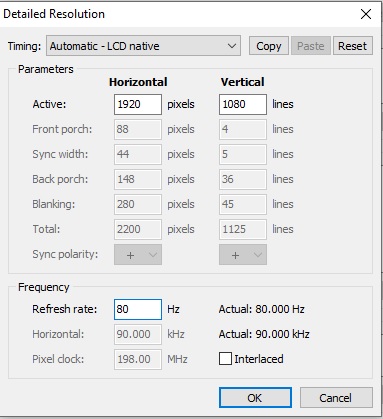Click the Pixel clock MHz field

click(138, 359)
